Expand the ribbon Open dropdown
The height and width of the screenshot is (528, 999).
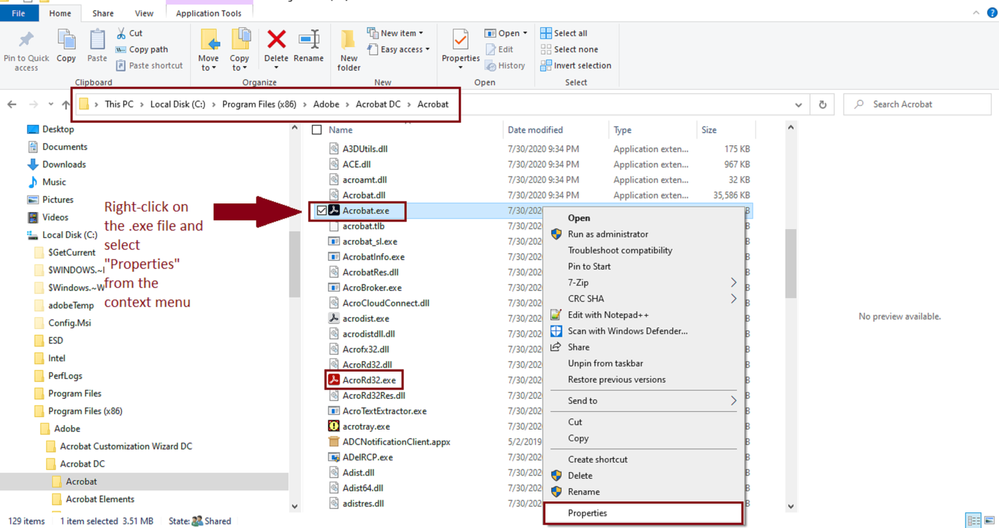526,33
